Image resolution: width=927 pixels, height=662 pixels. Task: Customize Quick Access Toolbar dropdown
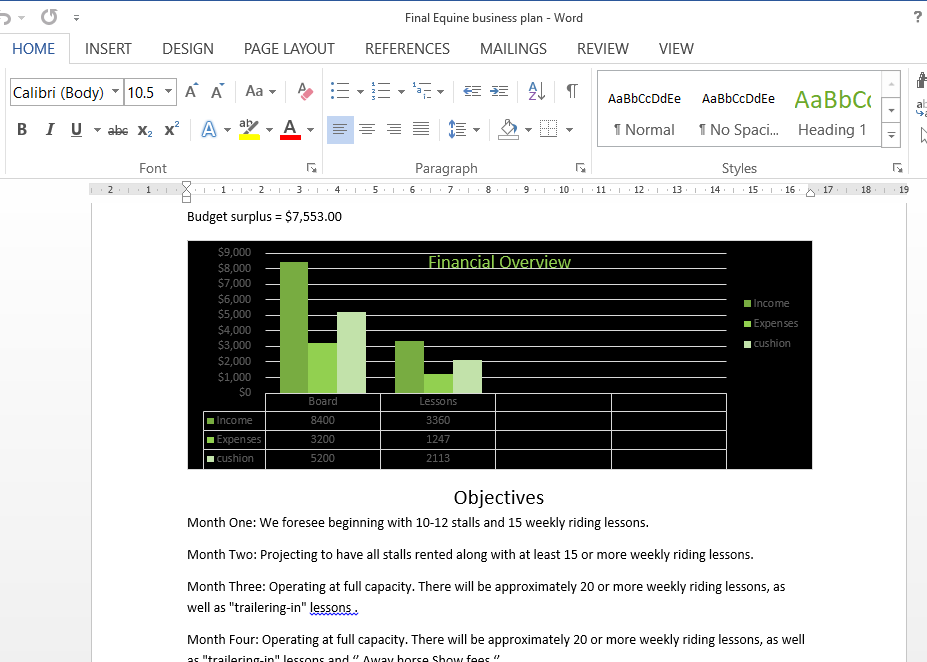click(76, 18)
